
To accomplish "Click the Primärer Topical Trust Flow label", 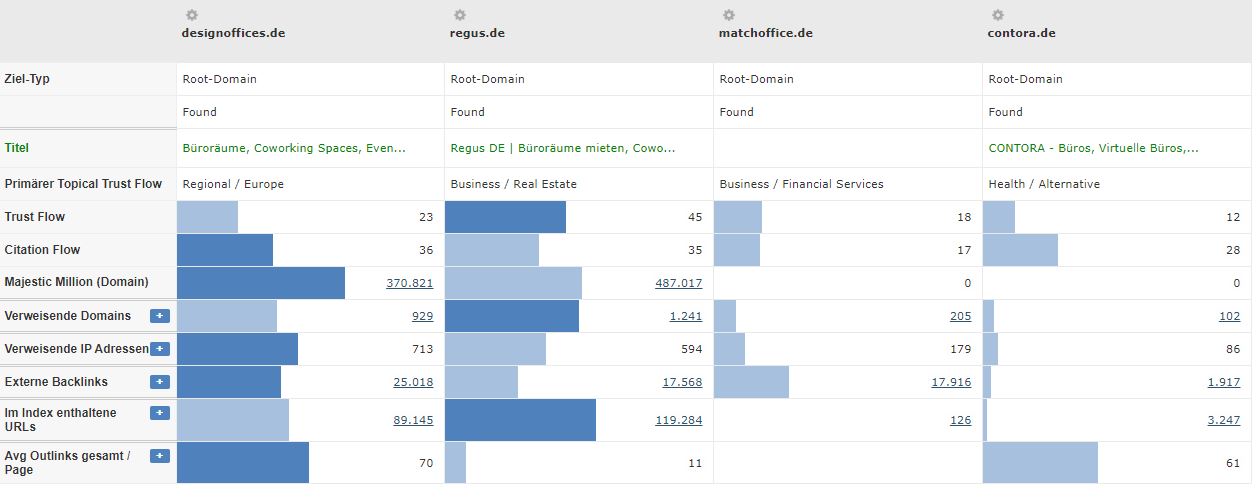I will coord(83,184).
